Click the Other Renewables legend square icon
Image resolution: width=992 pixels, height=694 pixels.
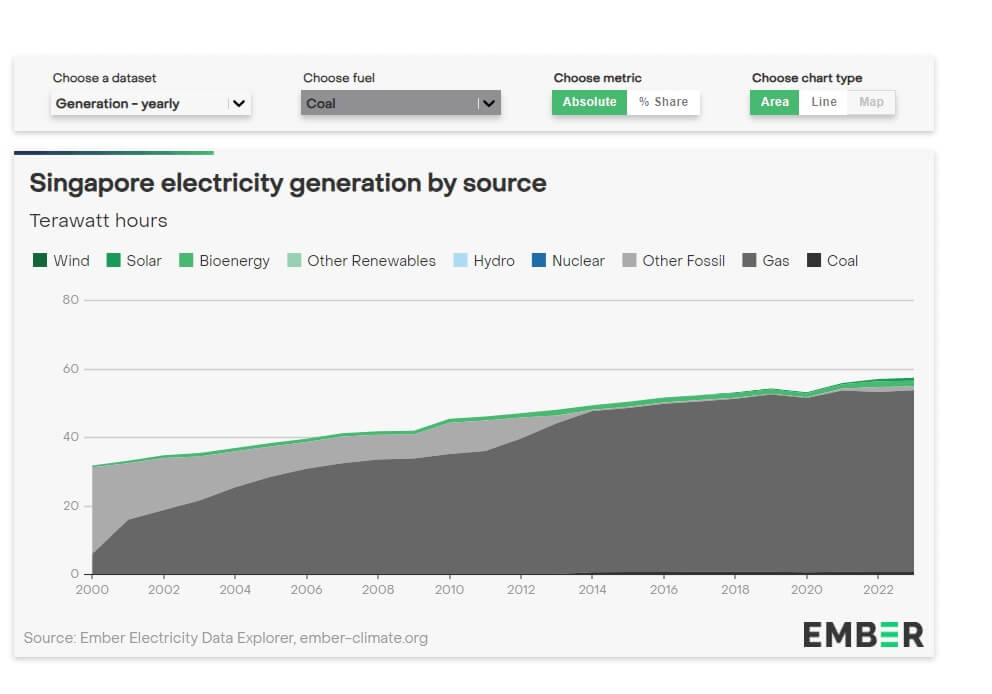[x=294, y=261]
